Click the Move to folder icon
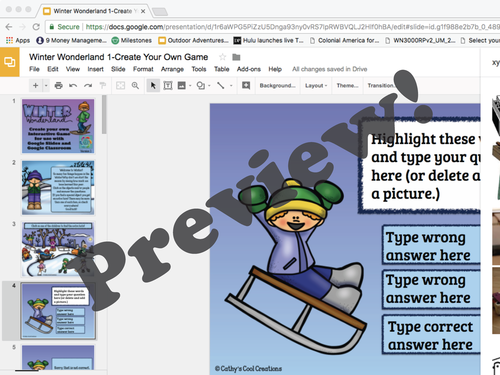The width and height of the screenshot is (500, 375). [x=236, y=57]
